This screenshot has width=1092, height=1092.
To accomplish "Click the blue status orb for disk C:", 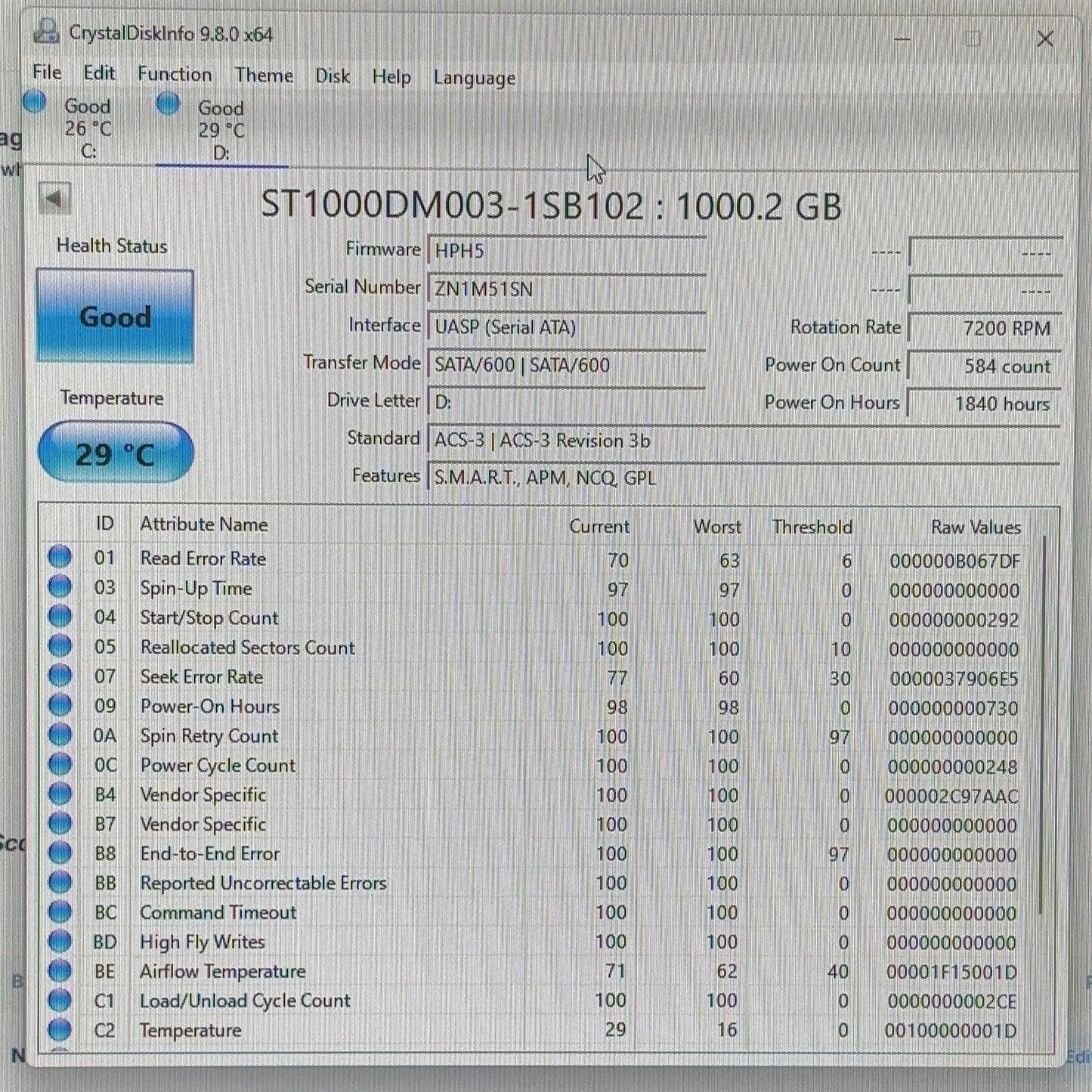I will [x=35, y=102].
